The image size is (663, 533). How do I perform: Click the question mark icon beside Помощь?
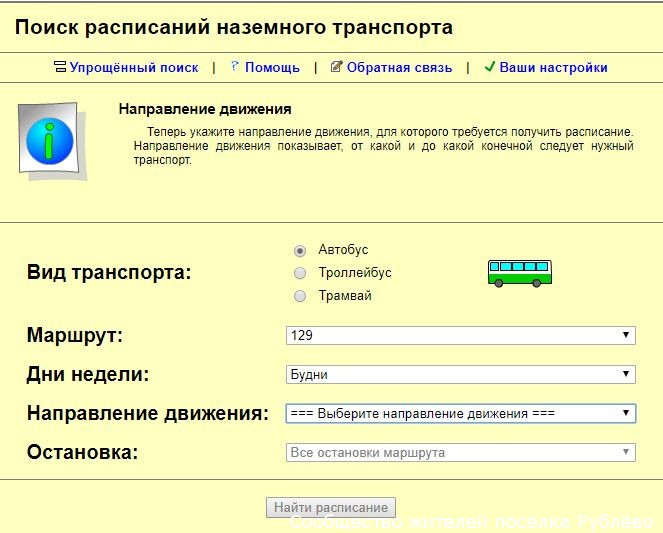235,67
